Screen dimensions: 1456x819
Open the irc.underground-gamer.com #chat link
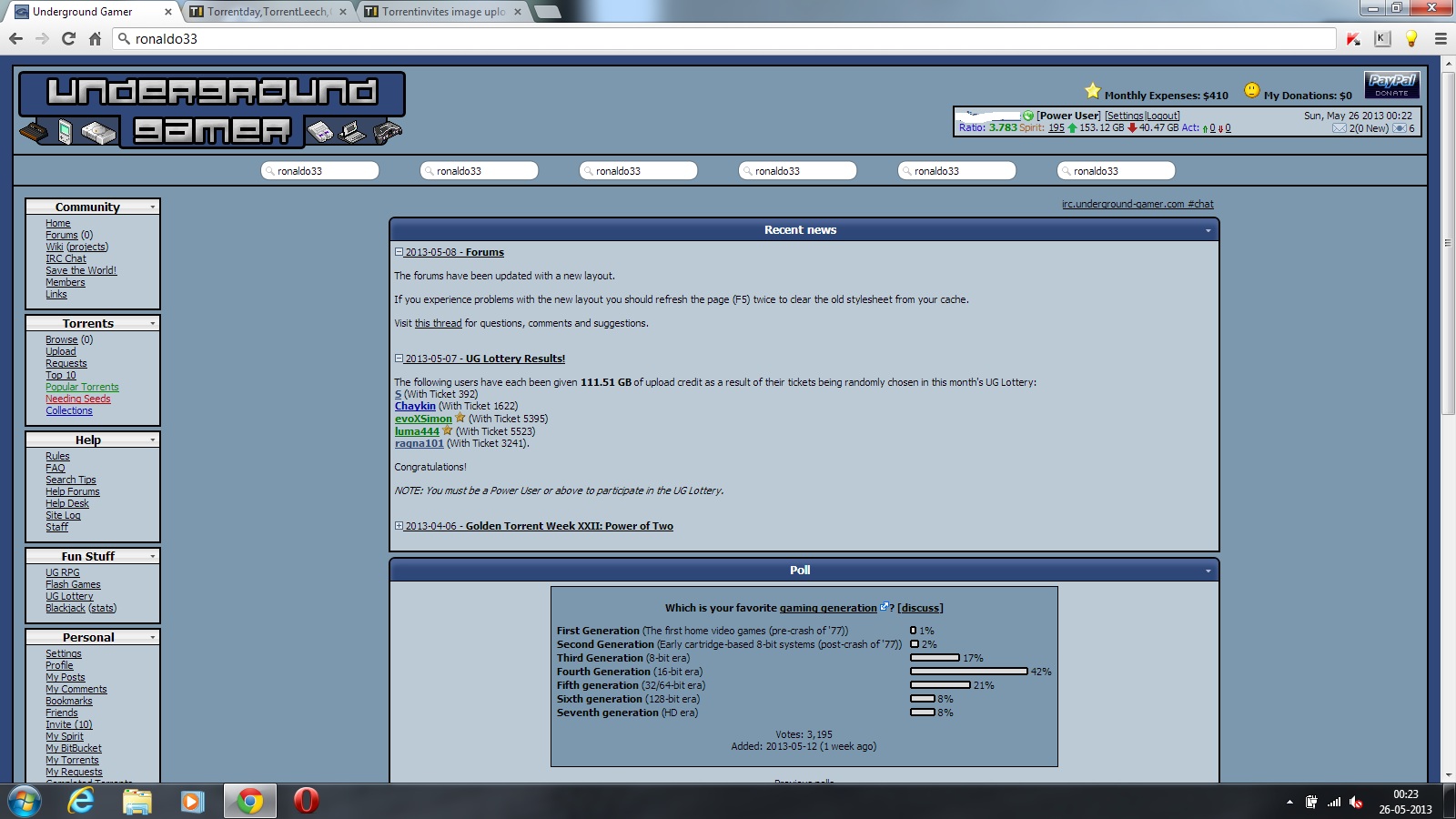coord(1137,204)
